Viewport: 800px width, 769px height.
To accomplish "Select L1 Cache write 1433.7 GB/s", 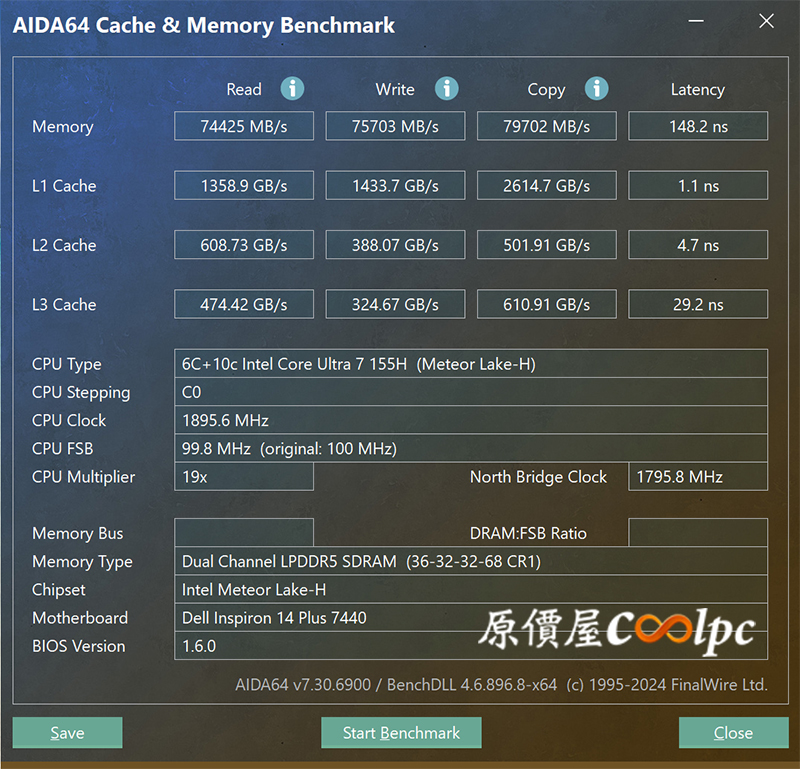I will point(395,185).
